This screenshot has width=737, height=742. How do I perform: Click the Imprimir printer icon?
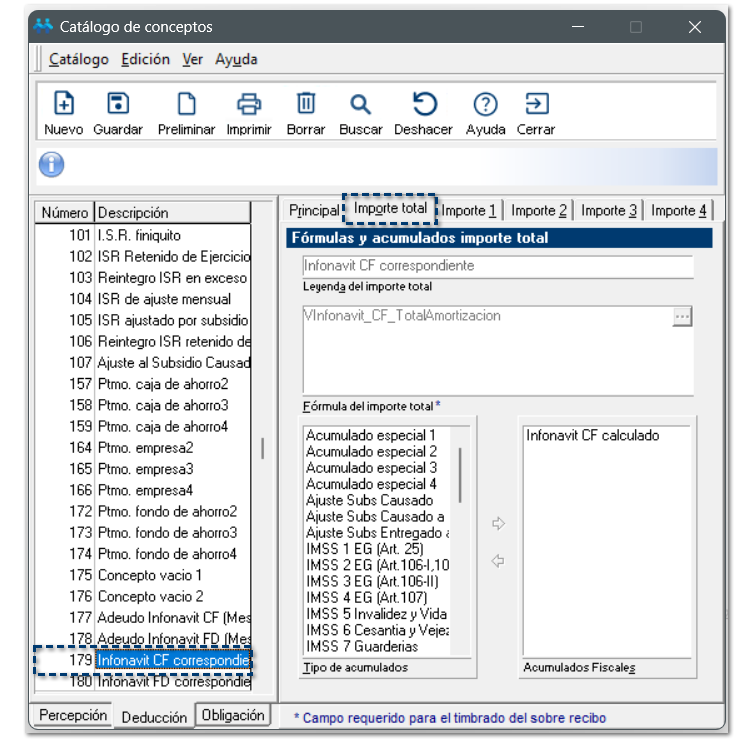pyautogui.click(x=248, y=104)
